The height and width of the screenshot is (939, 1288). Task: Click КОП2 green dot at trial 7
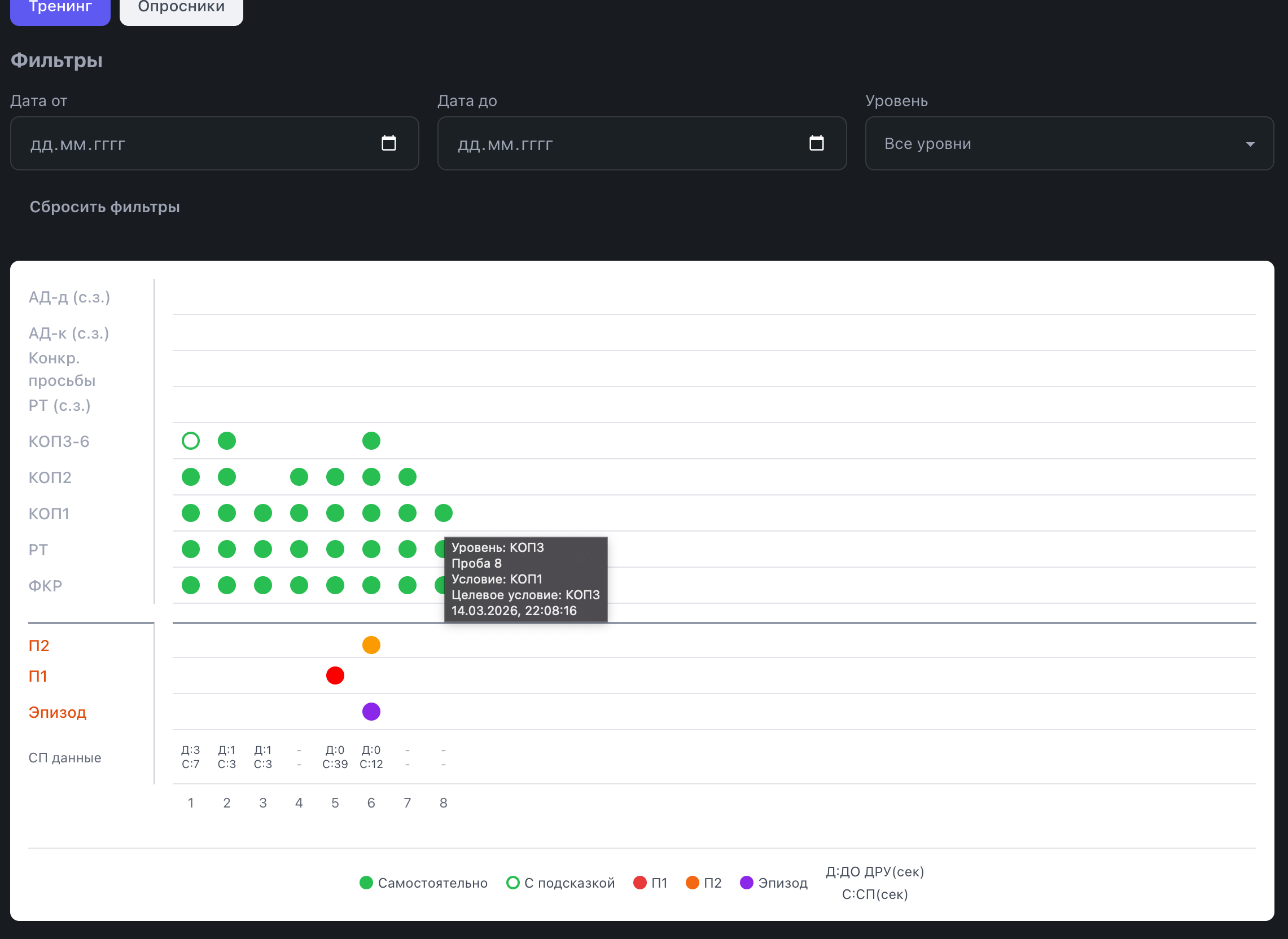click(x=407, y=477)
